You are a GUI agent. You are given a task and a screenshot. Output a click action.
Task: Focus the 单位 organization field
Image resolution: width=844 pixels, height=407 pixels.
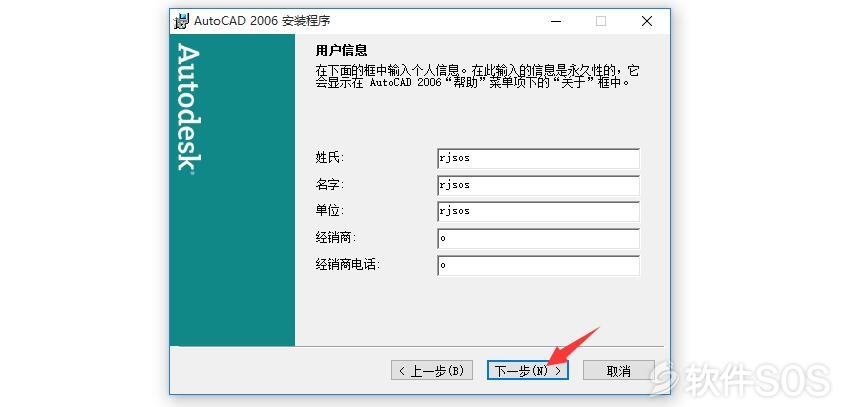click(538, 211)
